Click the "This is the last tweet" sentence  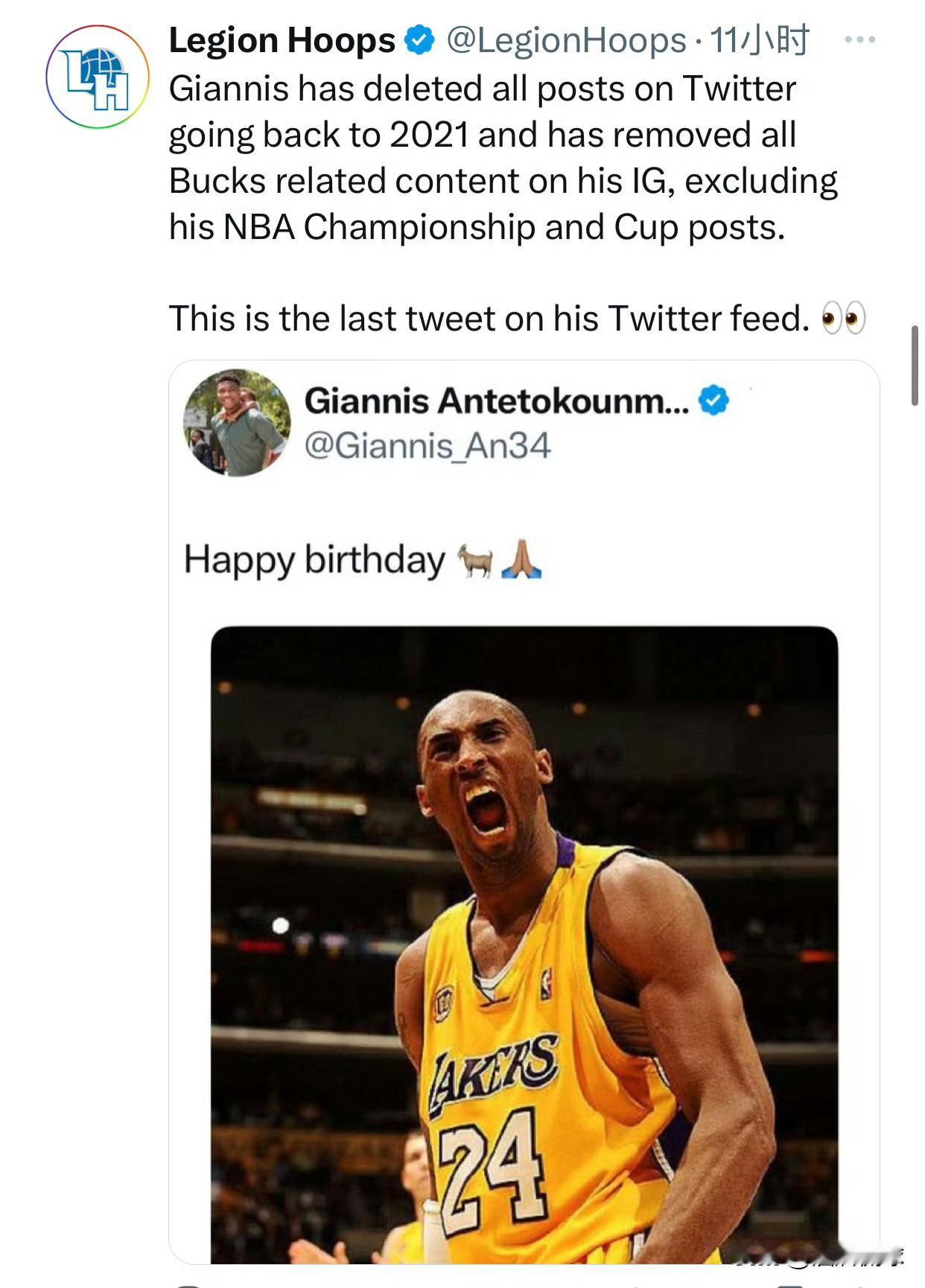[x=489, y=319]
